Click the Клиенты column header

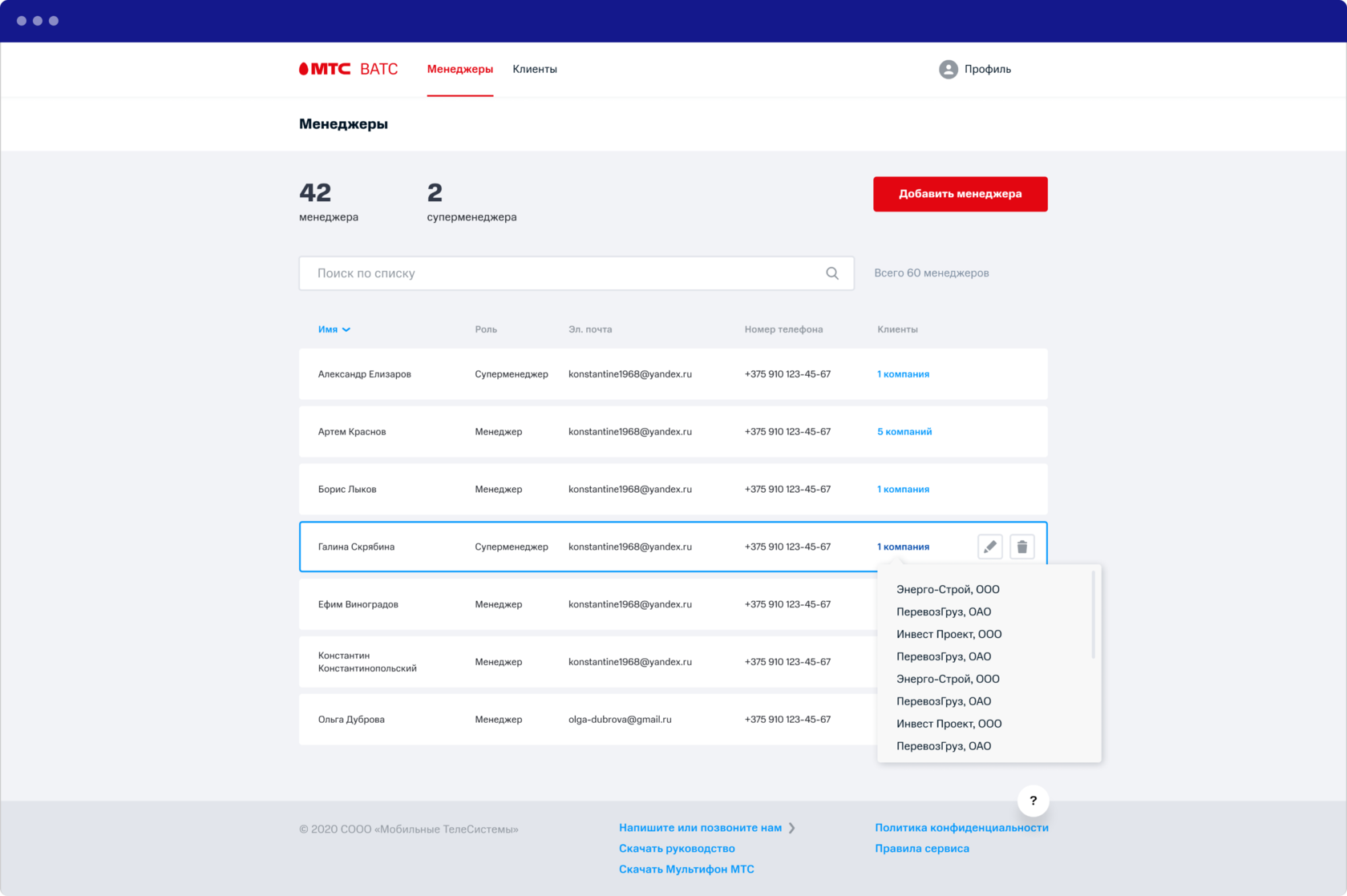[897, 329]
